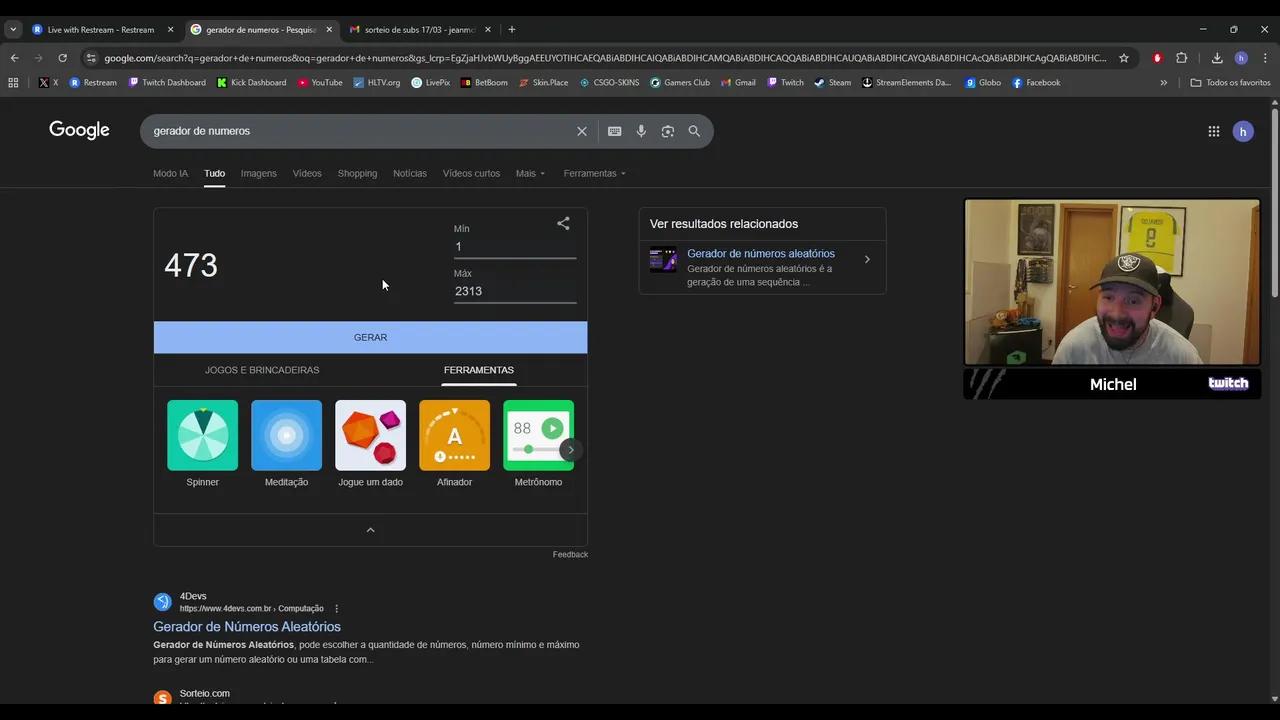Open the Steam bookmark
Screen dimensions: 1280x720
coord(838,82)
